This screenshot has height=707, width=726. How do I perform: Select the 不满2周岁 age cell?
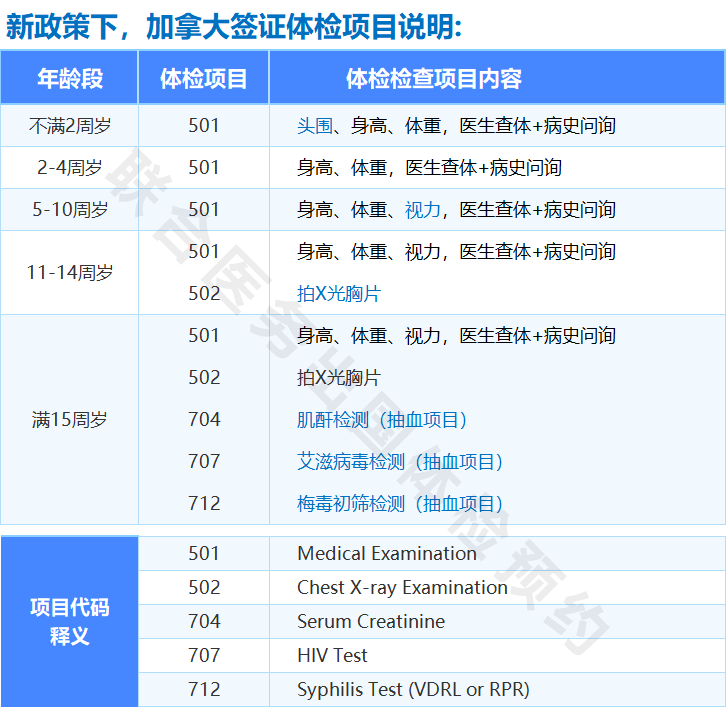70,126
